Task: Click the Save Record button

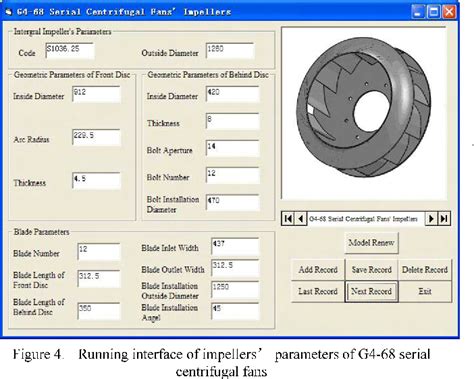Action: tap(371, 270)
